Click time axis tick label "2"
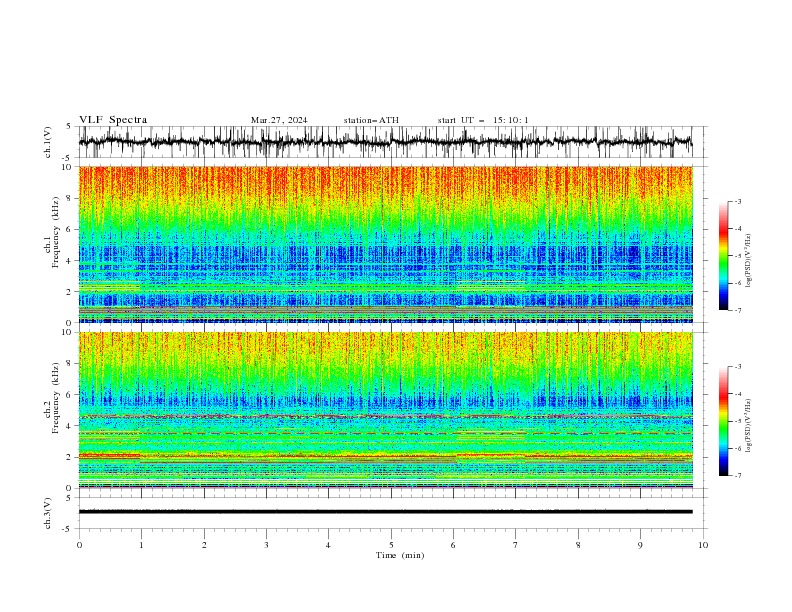The height and width of the screenshot is (612, 792). (205, 545)
